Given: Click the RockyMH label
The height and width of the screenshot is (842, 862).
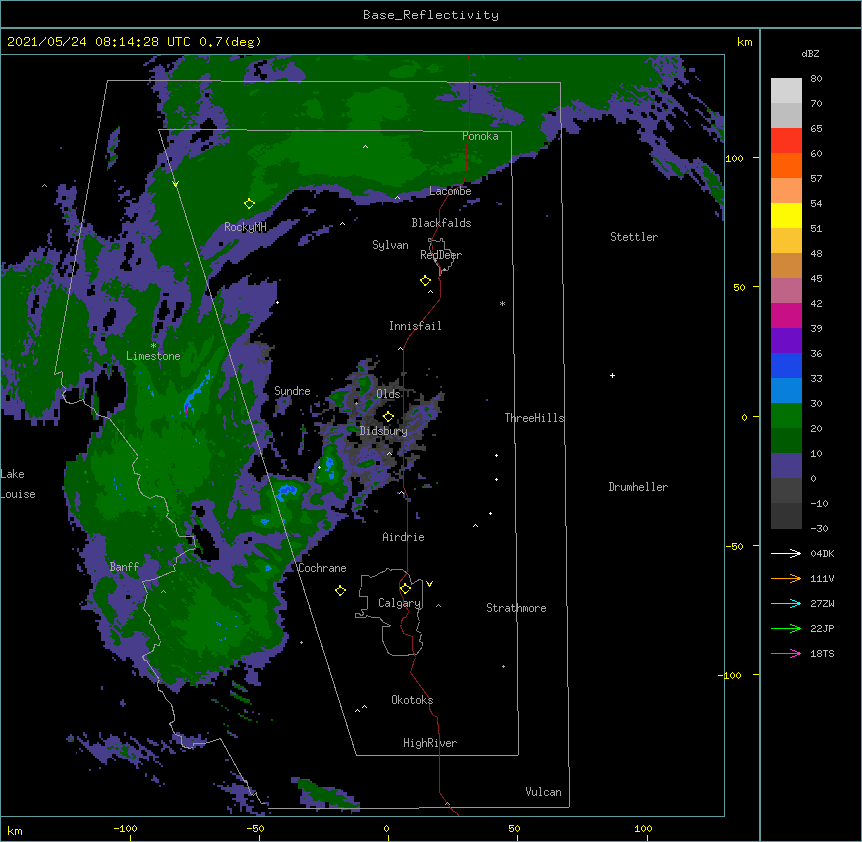Looking at the screenshot, I should 245,227.
